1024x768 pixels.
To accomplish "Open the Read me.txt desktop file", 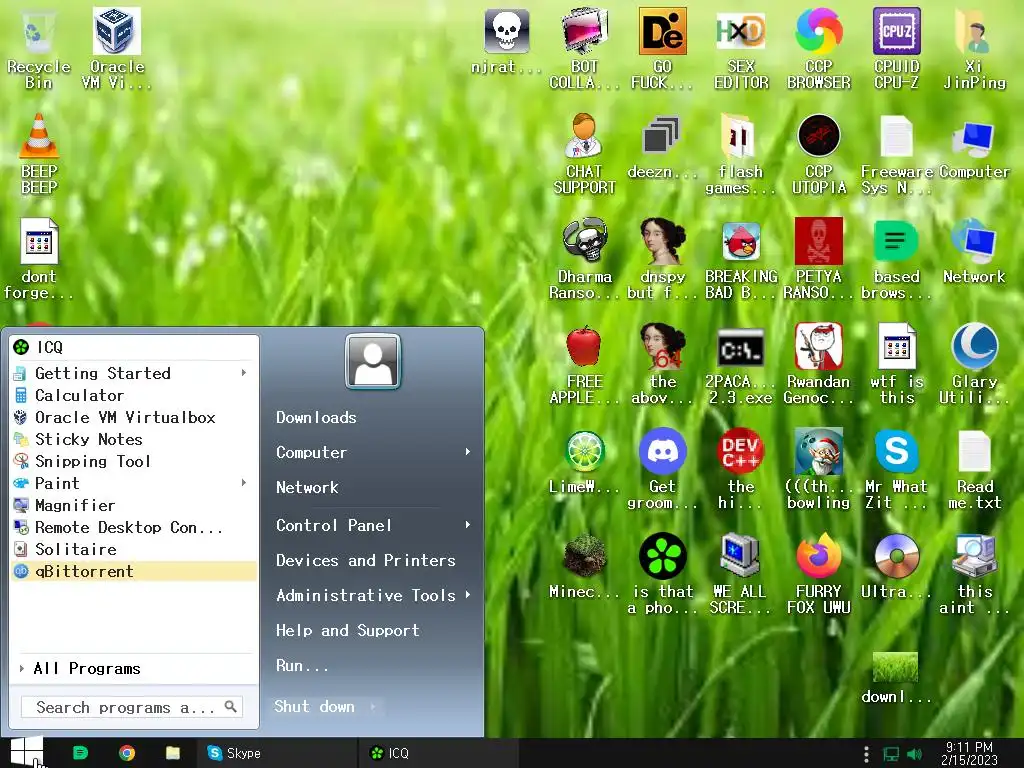I will 974,451.
